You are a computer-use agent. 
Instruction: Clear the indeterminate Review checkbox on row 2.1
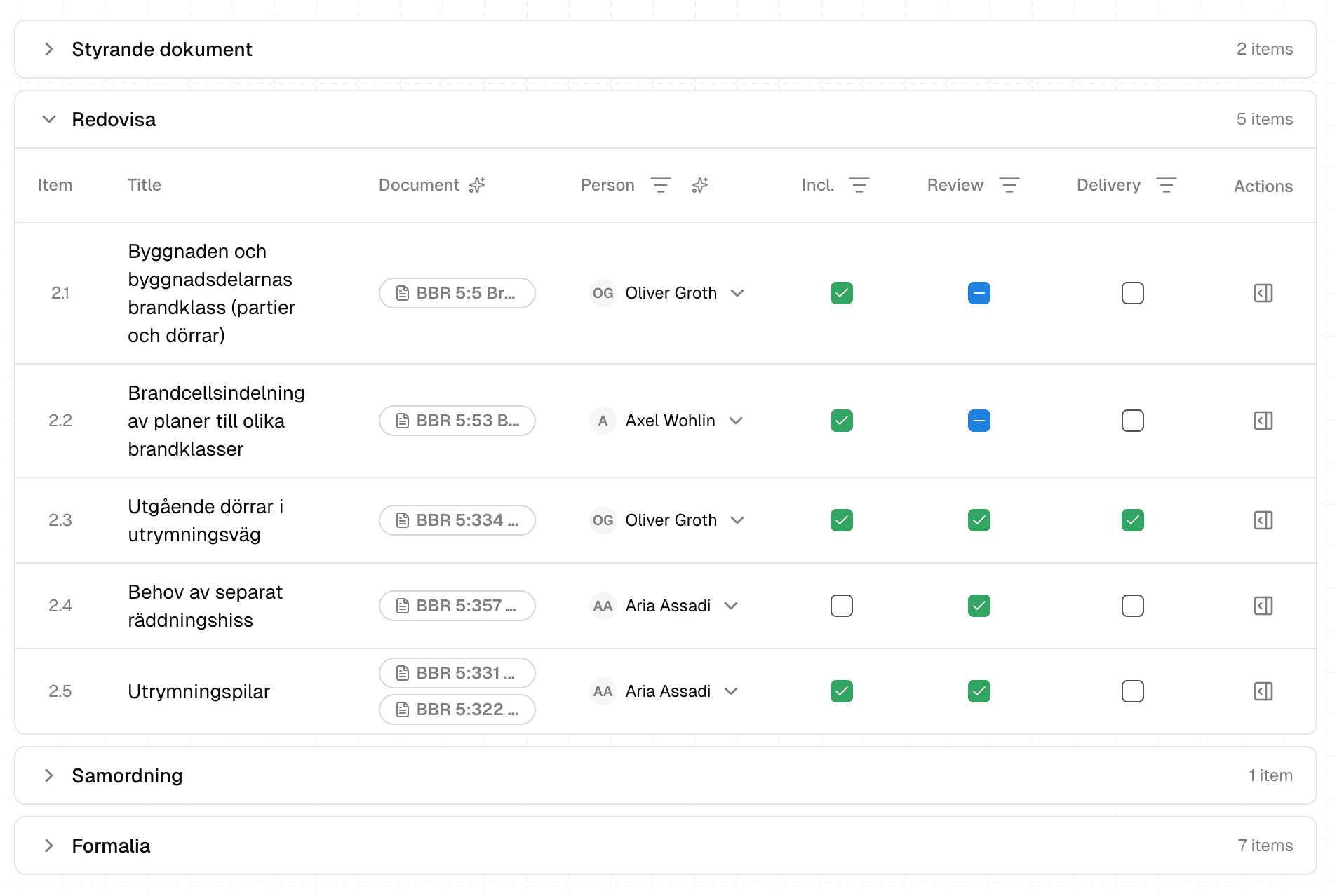tap(979, 293)
